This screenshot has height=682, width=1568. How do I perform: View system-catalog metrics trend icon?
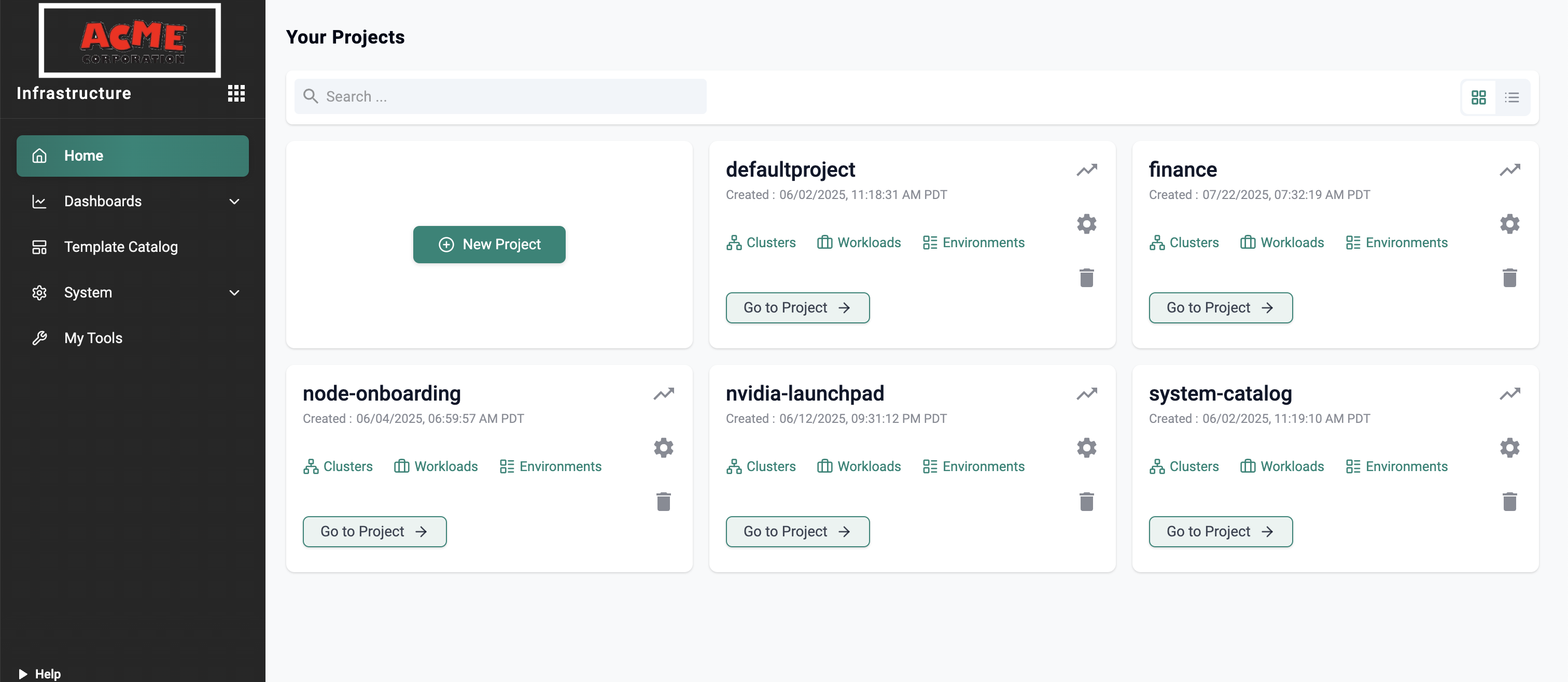coord(1509,394)
